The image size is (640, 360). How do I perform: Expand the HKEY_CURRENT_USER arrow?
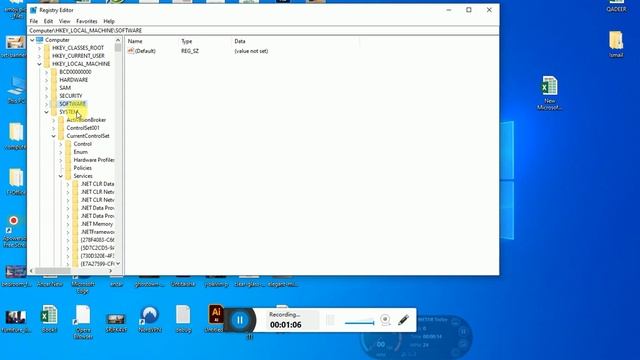(39, 56)
